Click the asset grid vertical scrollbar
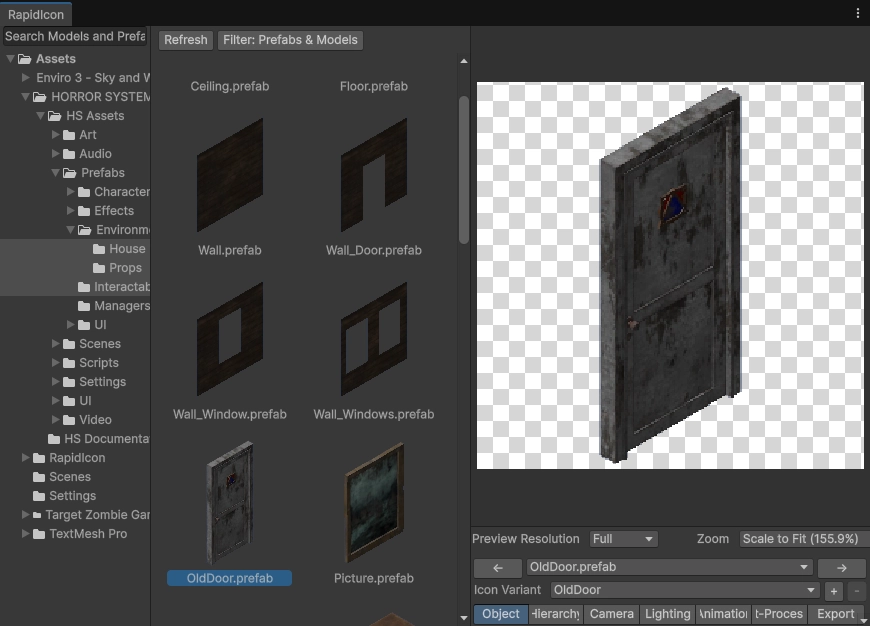The width and height of the screenshot is (870, 626). pyautogui.click(x=464, y=170)
